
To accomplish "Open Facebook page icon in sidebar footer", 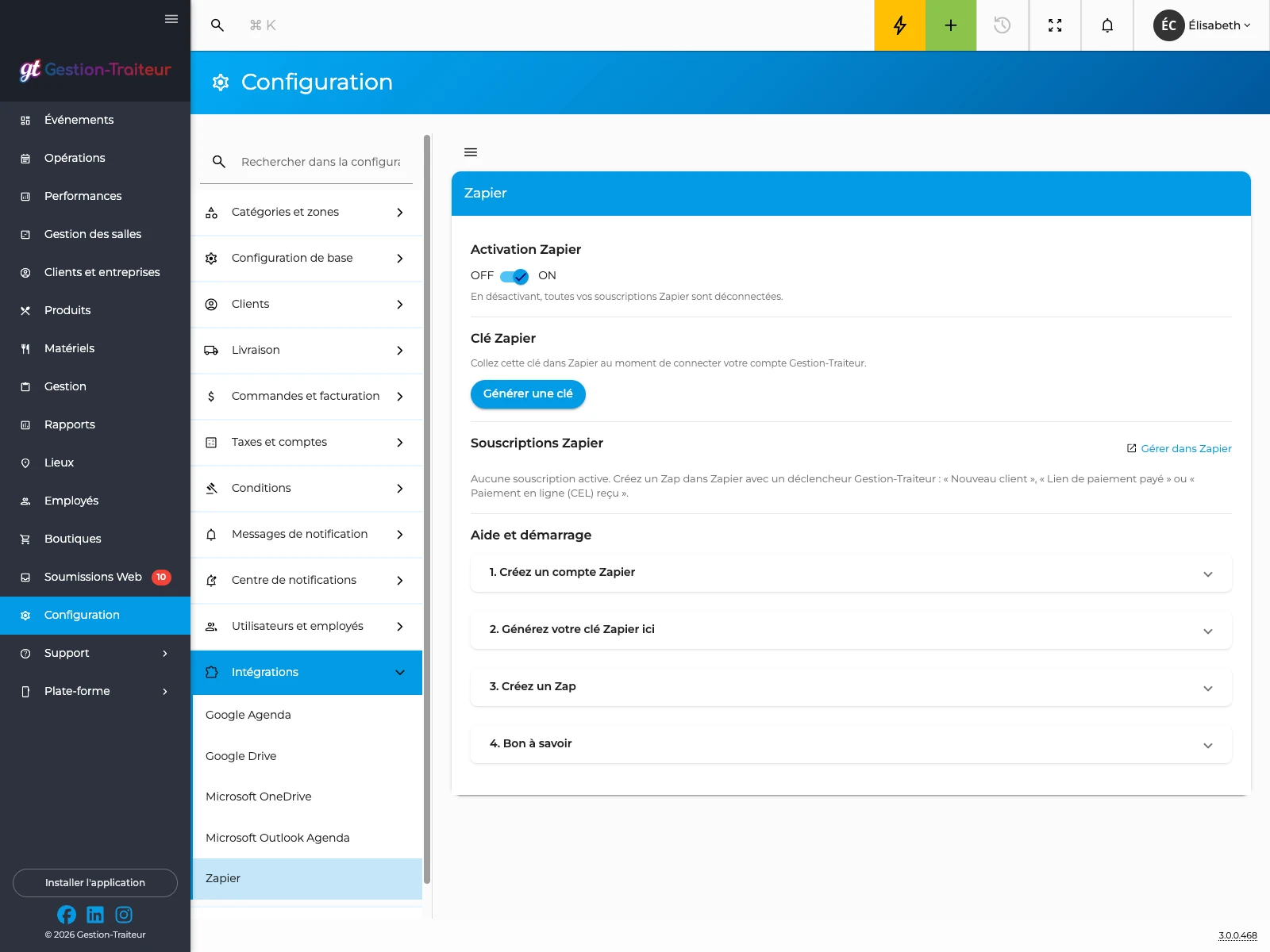I will pyautogui.click(x=67, y=915).
